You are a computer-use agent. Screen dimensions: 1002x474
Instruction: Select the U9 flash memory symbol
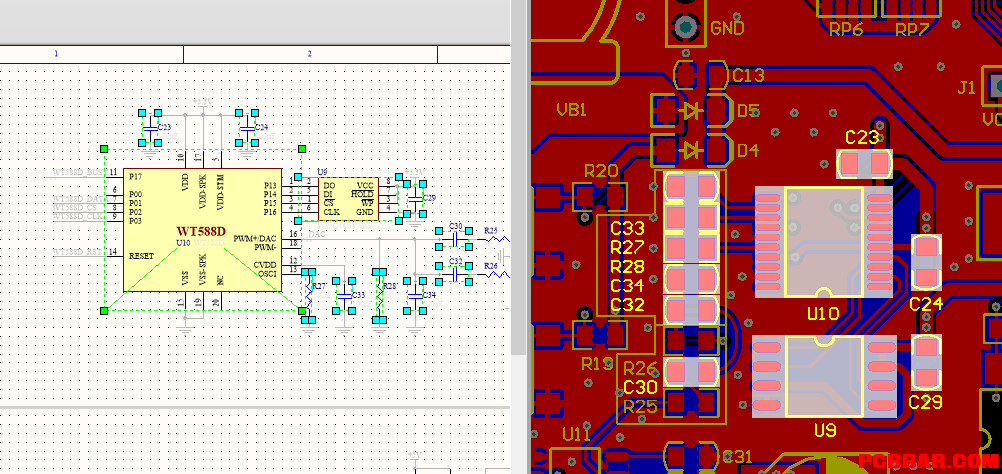coord(347,198)
